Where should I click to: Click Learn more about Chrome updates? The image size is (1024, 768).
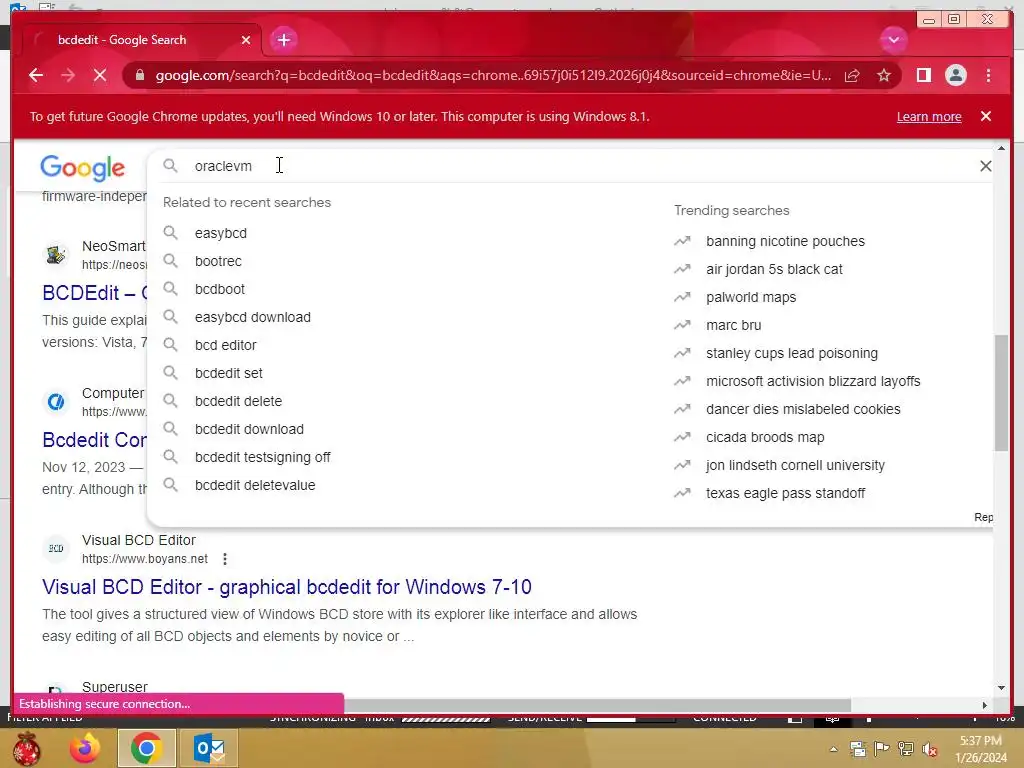click(929, 116)
